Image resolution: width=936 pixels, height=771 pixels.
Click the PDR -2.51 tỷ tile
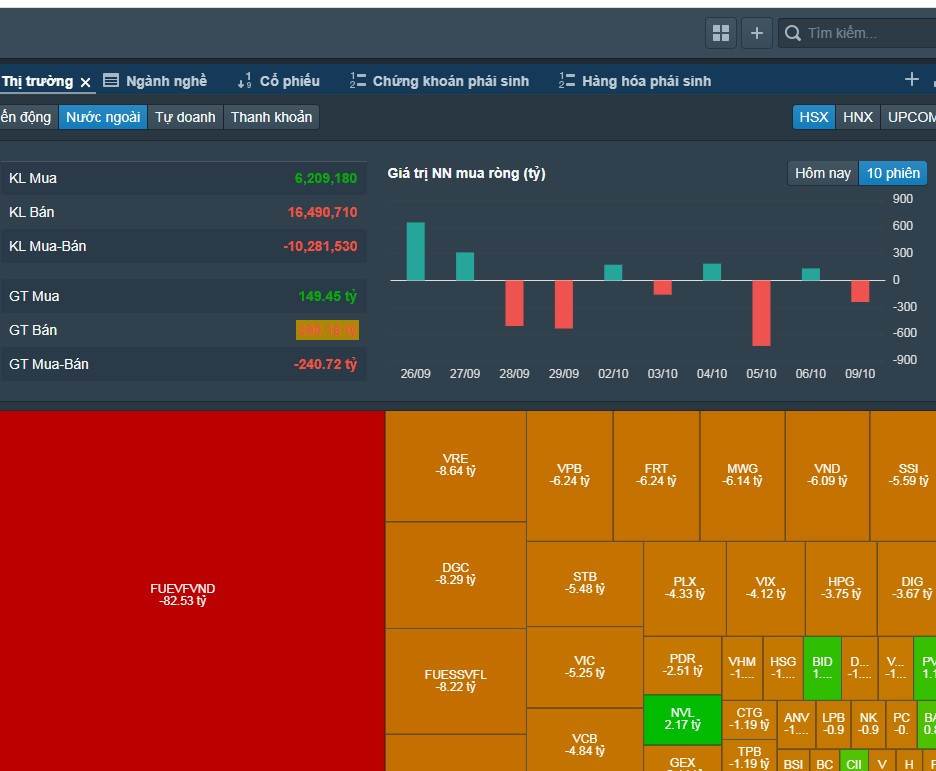coord(682,665)
